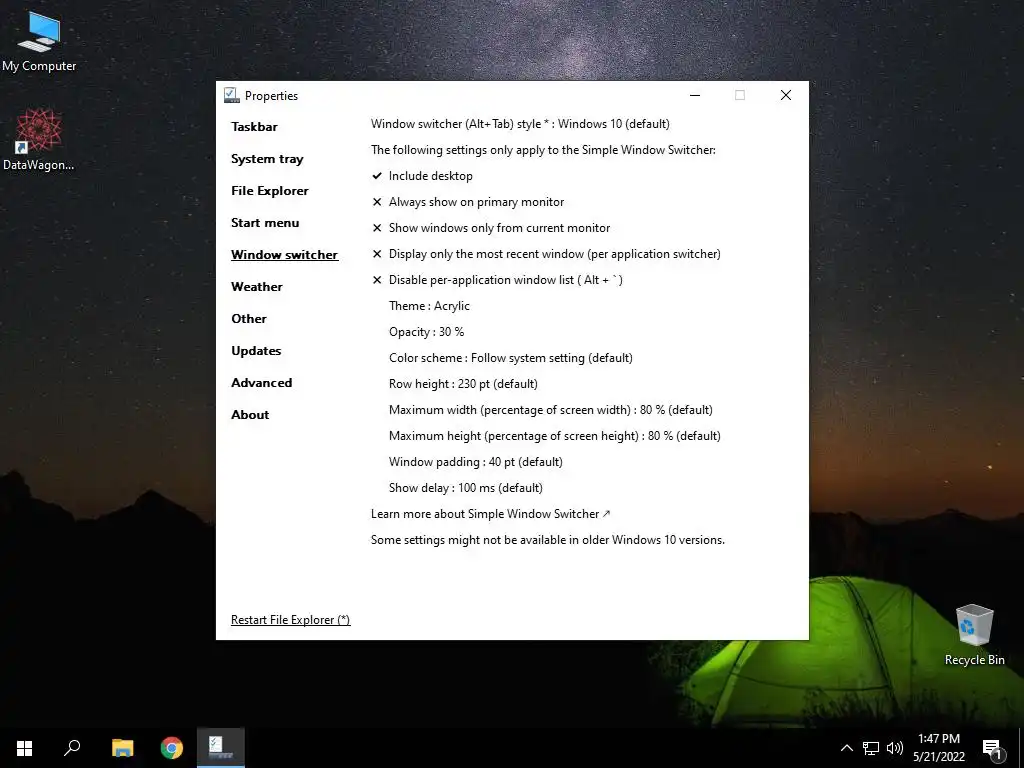Open the clock and date flyout
The height and width of the screenshot is (768, 1024).
[939, 748]
